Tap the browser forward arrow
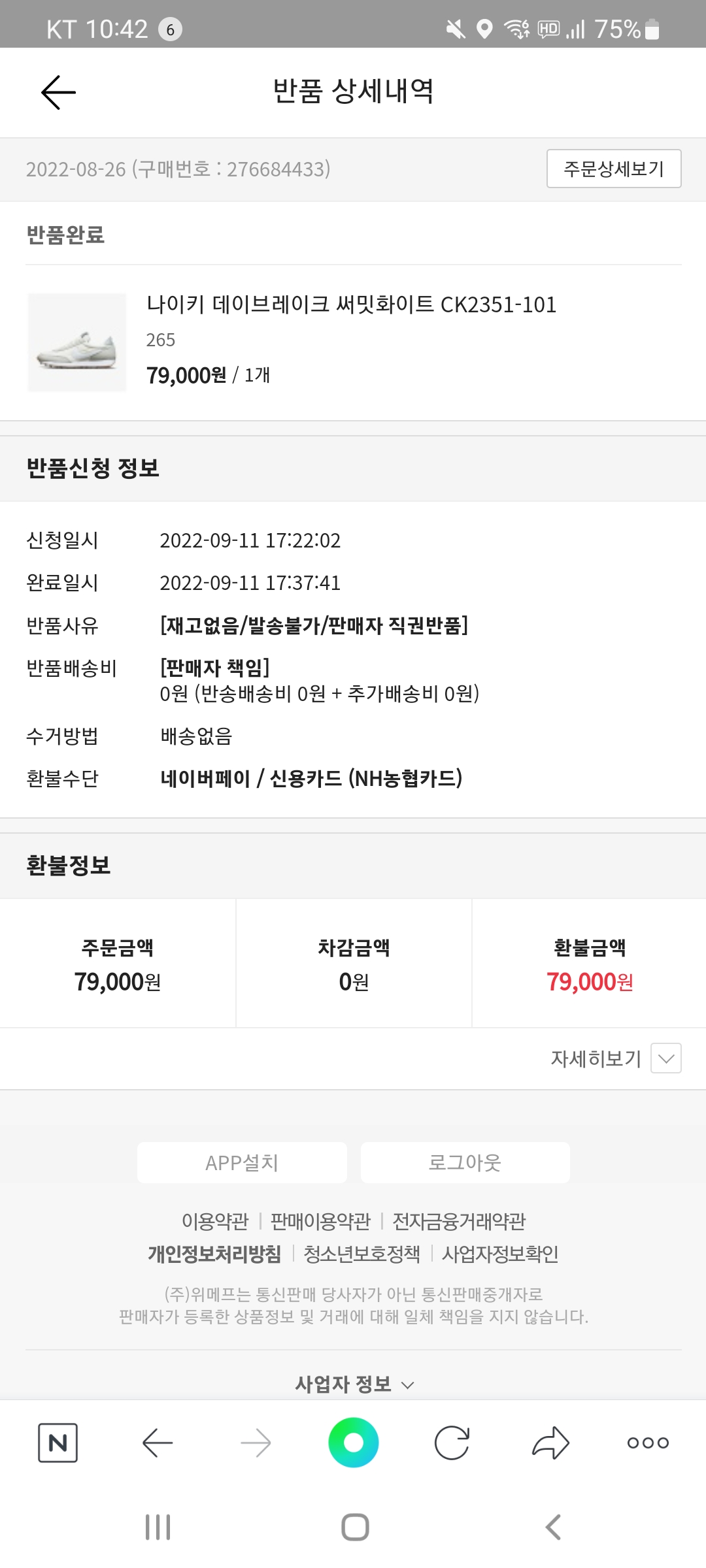 click(256, 1442)
